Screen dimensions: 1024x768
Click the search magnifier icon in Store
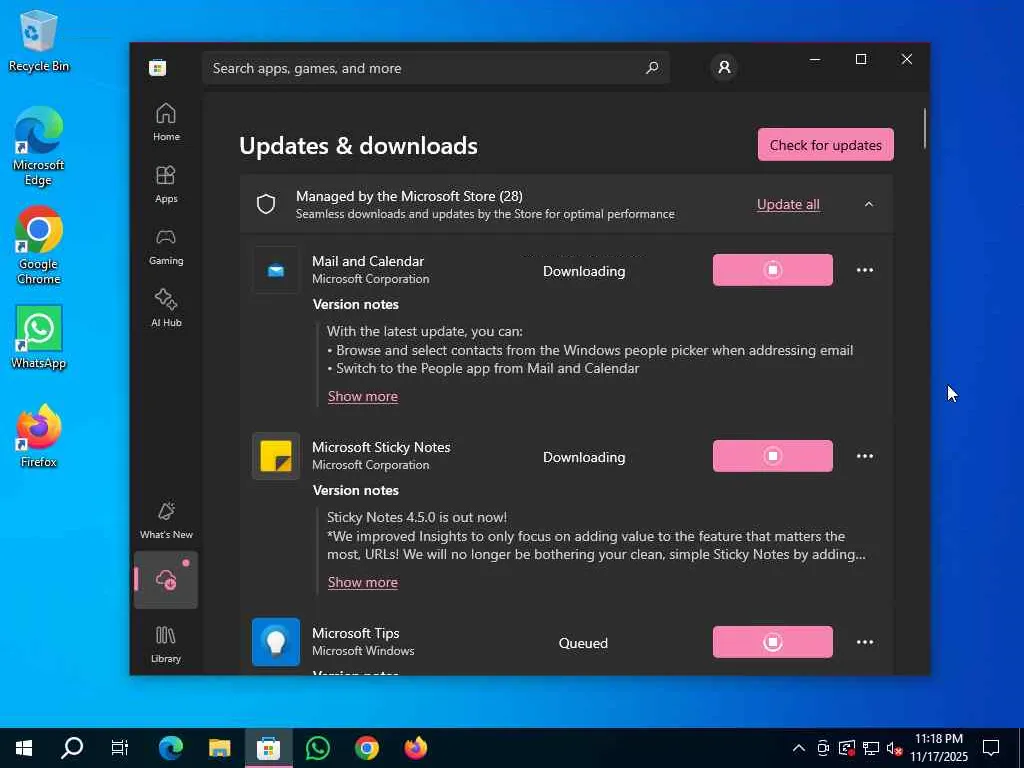coord(652,67)
